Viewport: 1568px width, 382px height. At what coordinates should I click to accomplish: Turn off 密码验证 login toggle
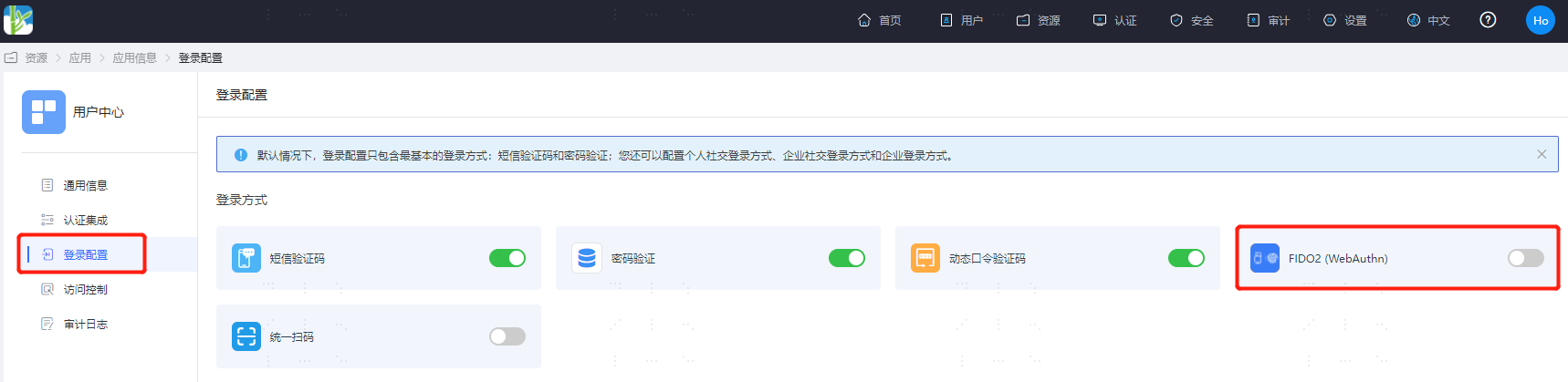pos(847,258)
